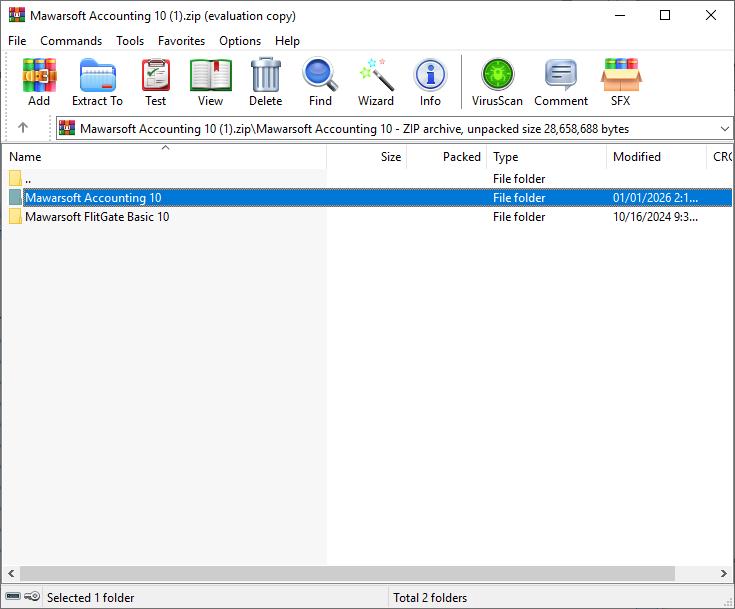Open the Favorites menu
The width and height of the screenshot is (735, 609).
181,41
